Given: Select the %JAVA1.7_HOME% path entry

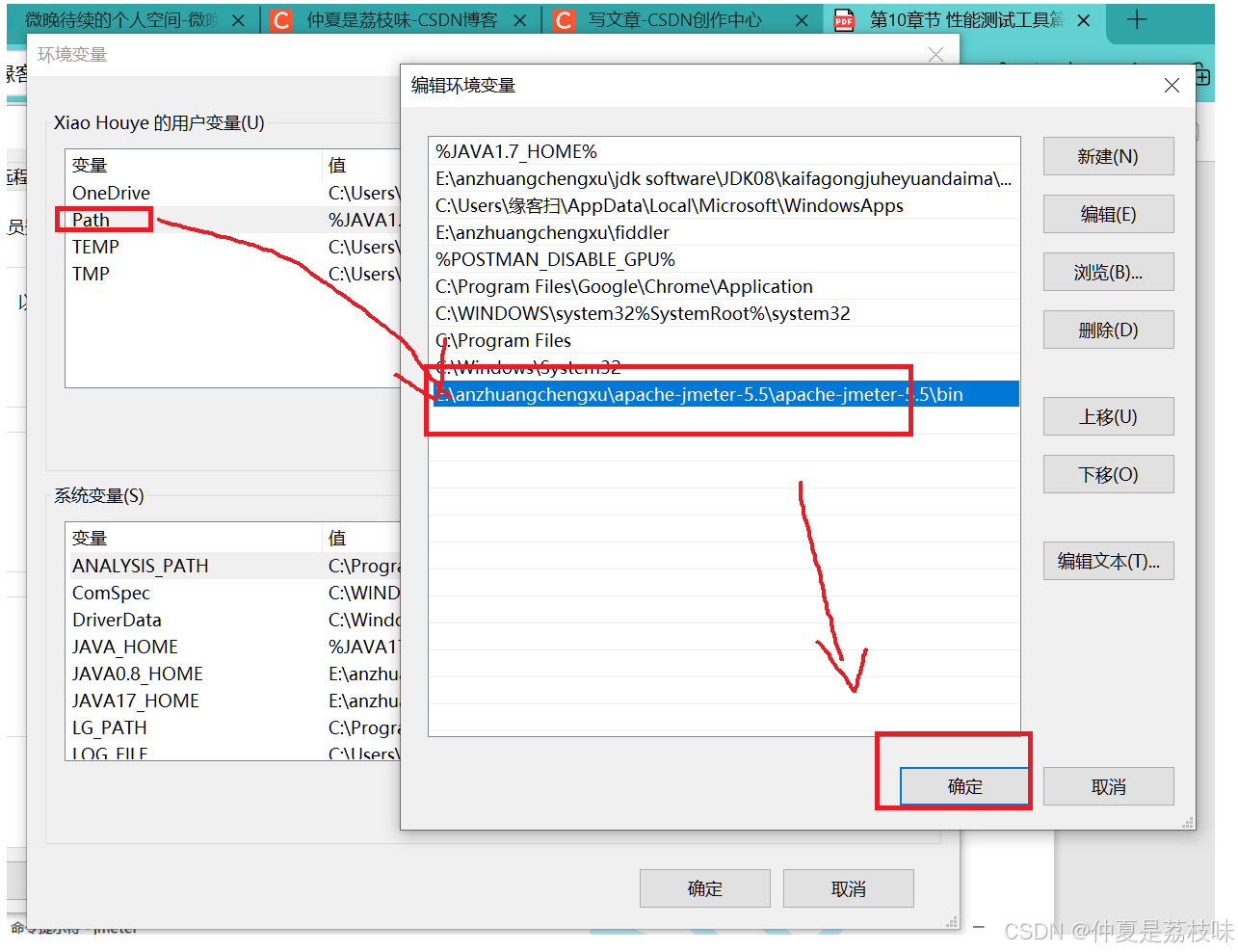Looking at the screenshot, I should point(724,151).
